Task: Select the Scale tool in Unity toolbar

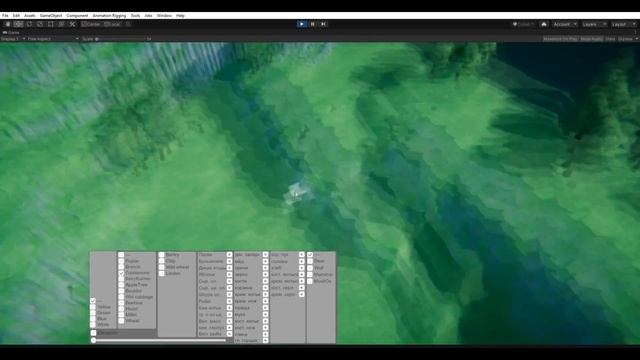Action: [40, 24]
